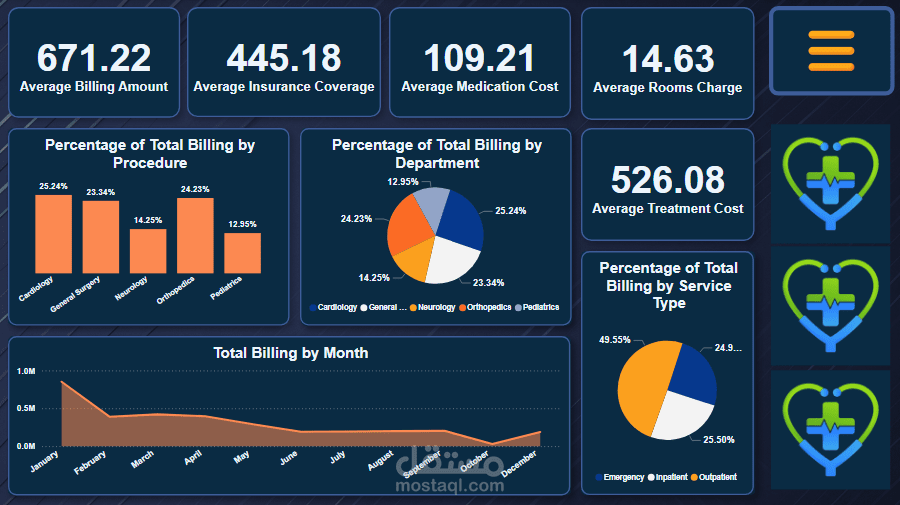Click the Neurology legend swatch
This screenshot has width=900, height=505.
[413, 308]
